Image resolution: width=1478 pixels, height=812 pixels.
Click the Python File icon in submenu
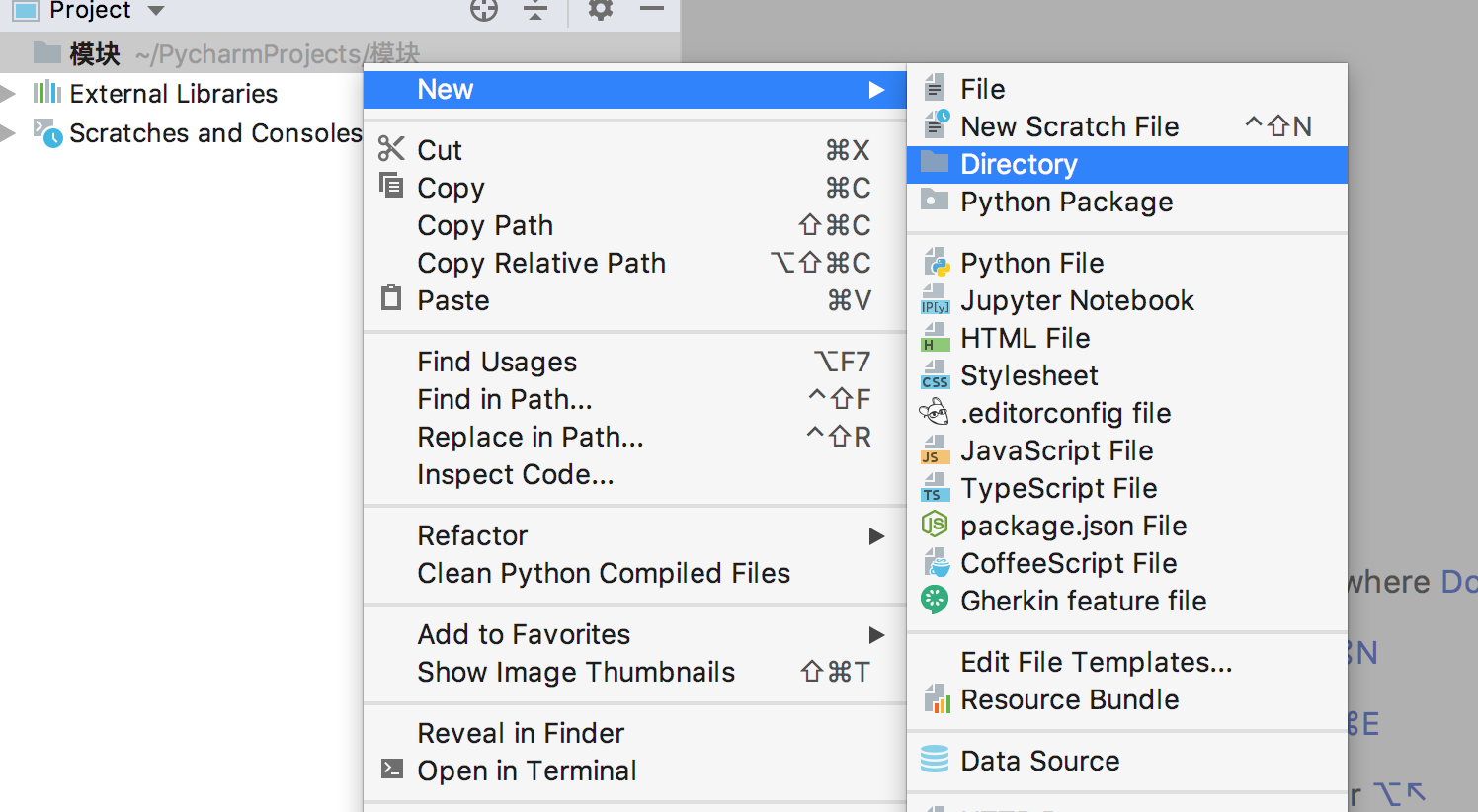coord(935,263)
